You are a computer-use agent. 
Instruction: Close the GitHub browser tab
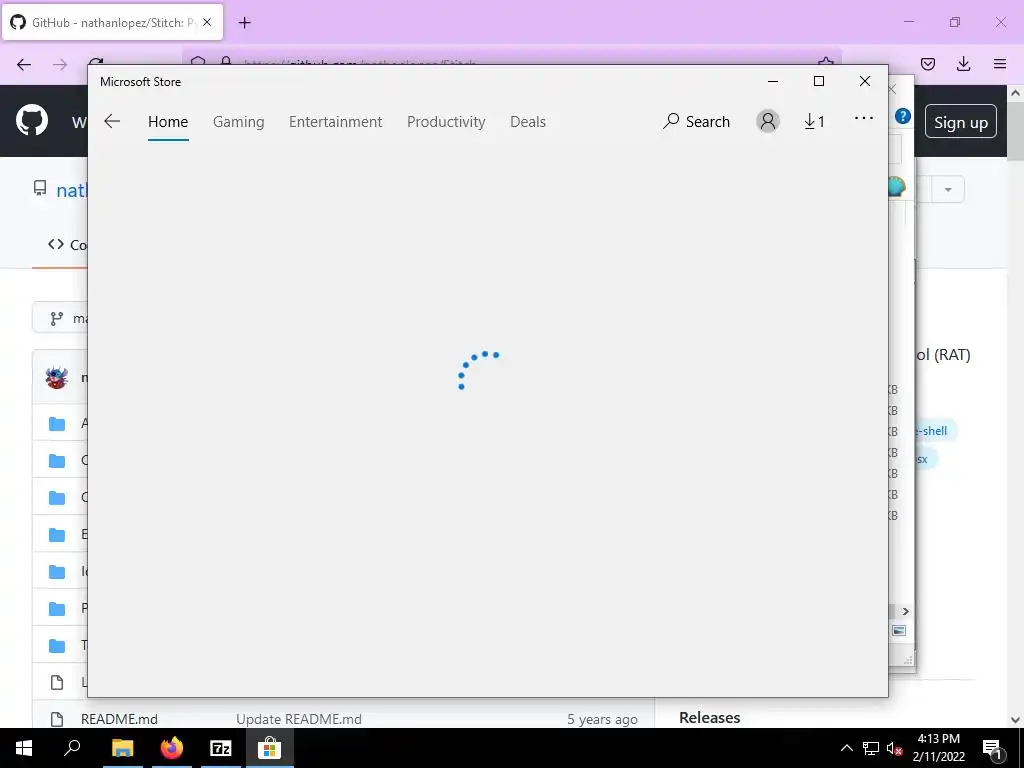click(x=207, y=22)
